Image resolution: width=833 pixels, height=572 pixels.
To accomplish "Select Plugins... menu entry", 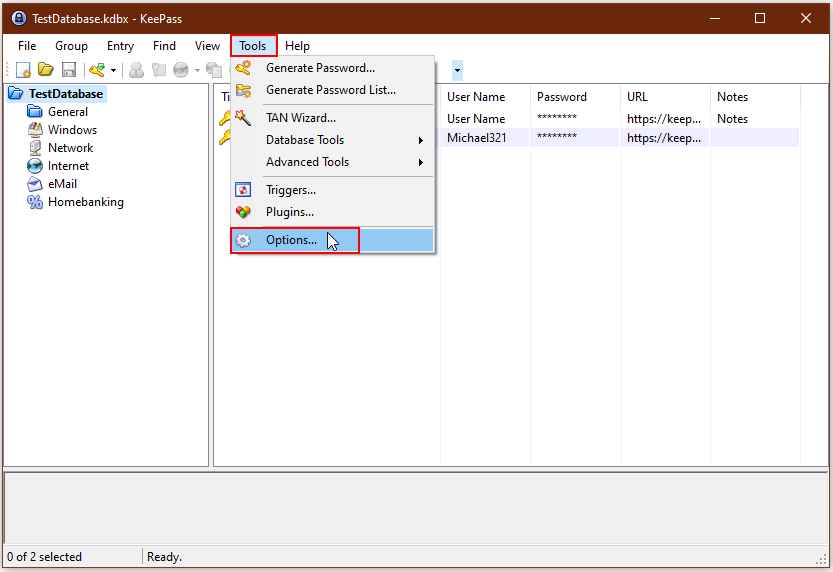I will pos(333,212).
